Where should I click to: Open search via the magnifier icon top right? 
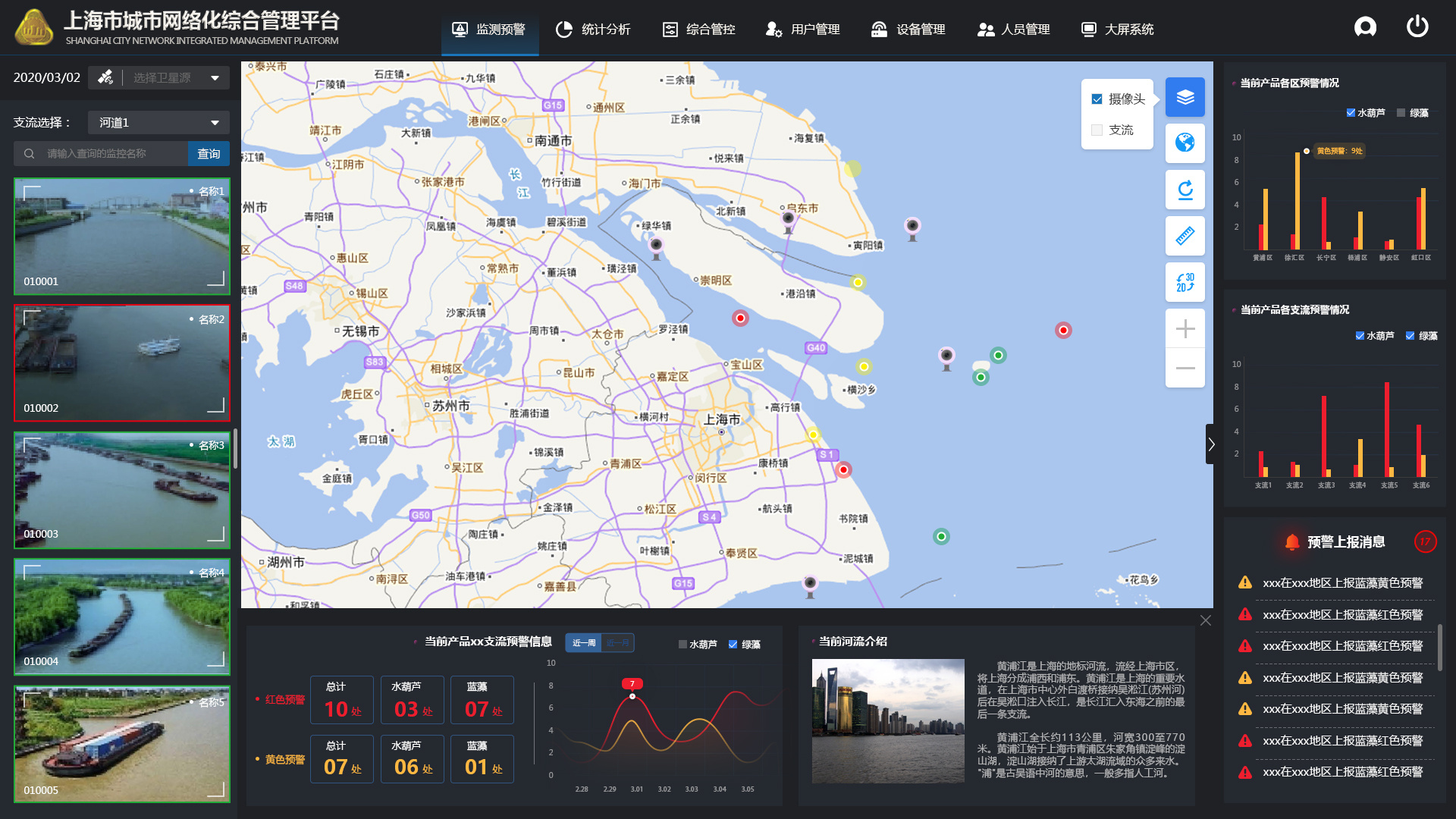1365,27
